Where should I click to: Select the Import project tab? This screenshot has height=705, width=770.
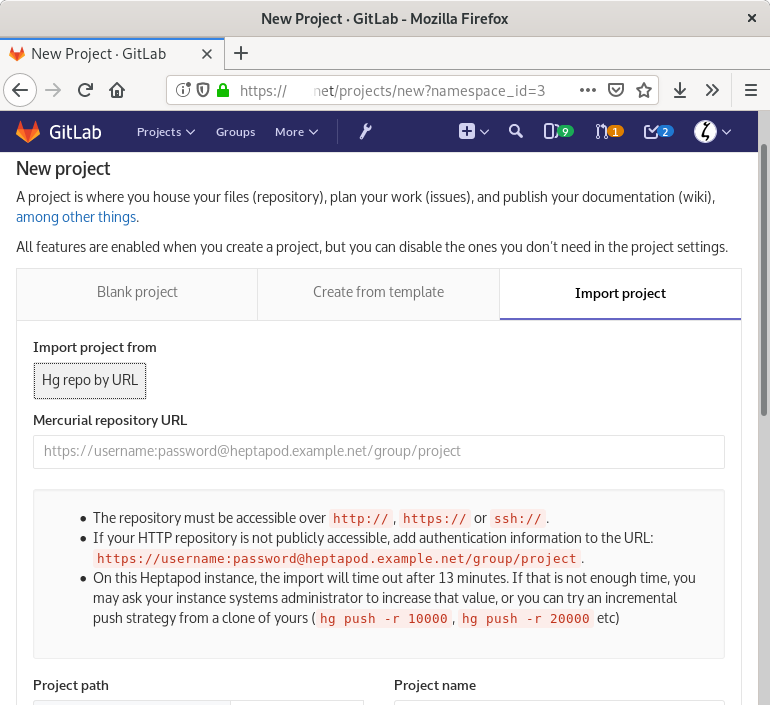click(x=620, y=294)
